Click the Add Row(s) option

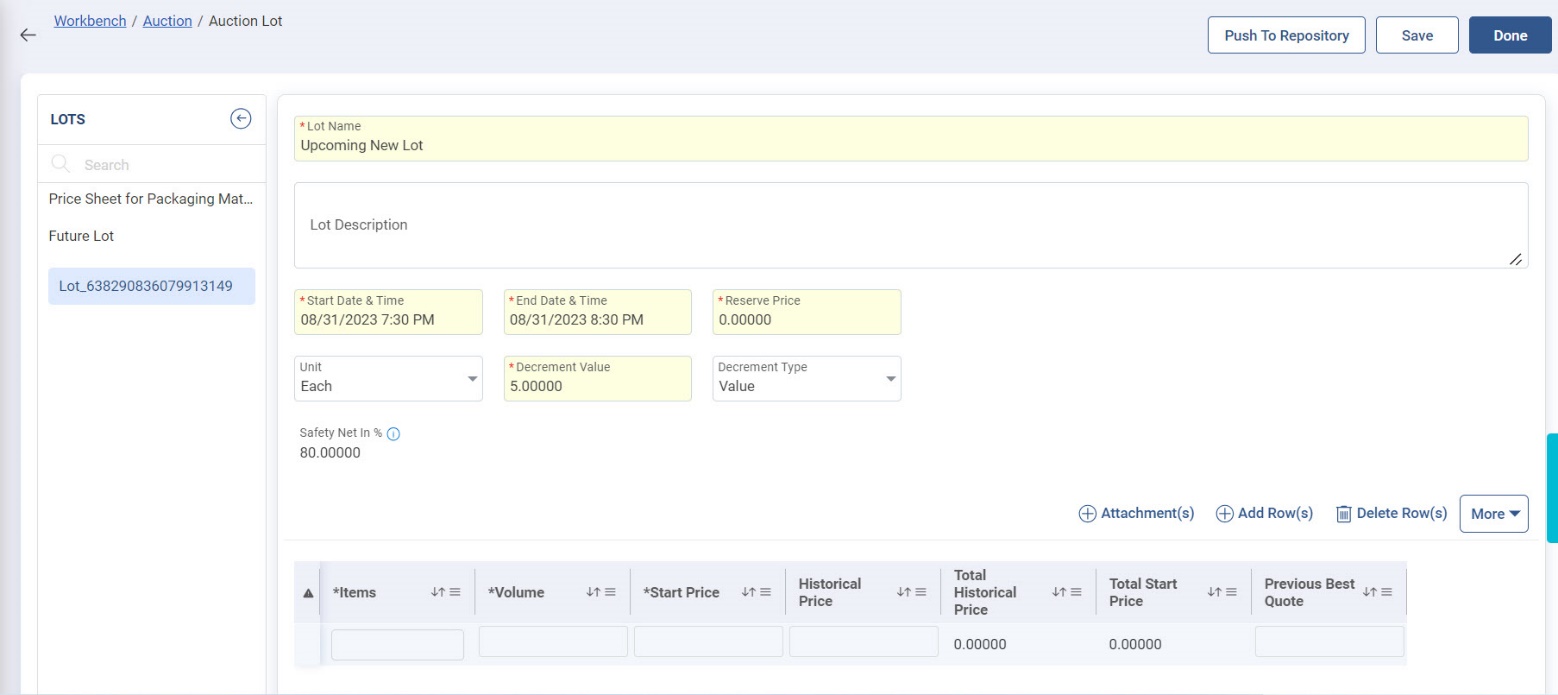point(1264,514)
